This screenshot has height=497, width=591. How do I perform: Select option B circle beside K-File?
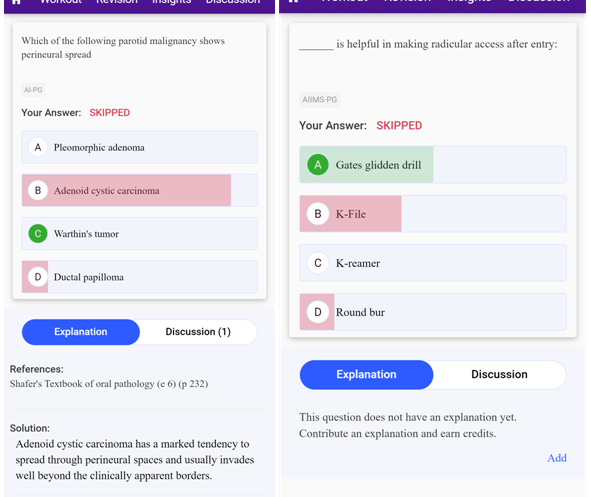[x=318, y=214]
